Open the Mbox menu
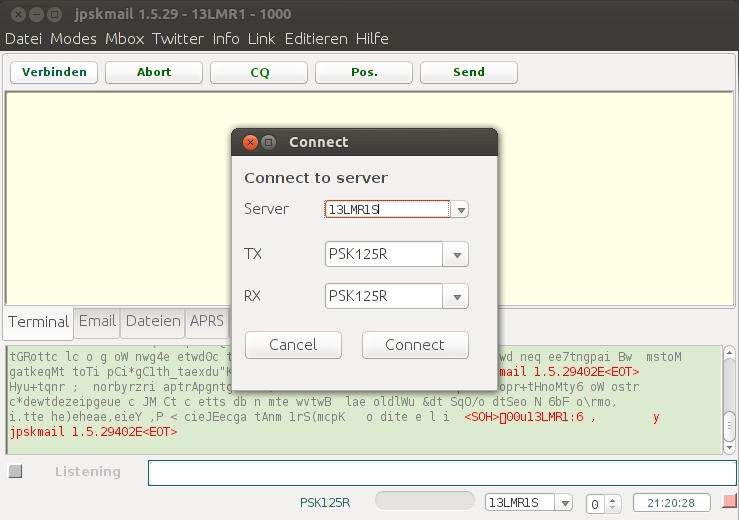Viewport: 739px width, 520px height. point(124,39)
